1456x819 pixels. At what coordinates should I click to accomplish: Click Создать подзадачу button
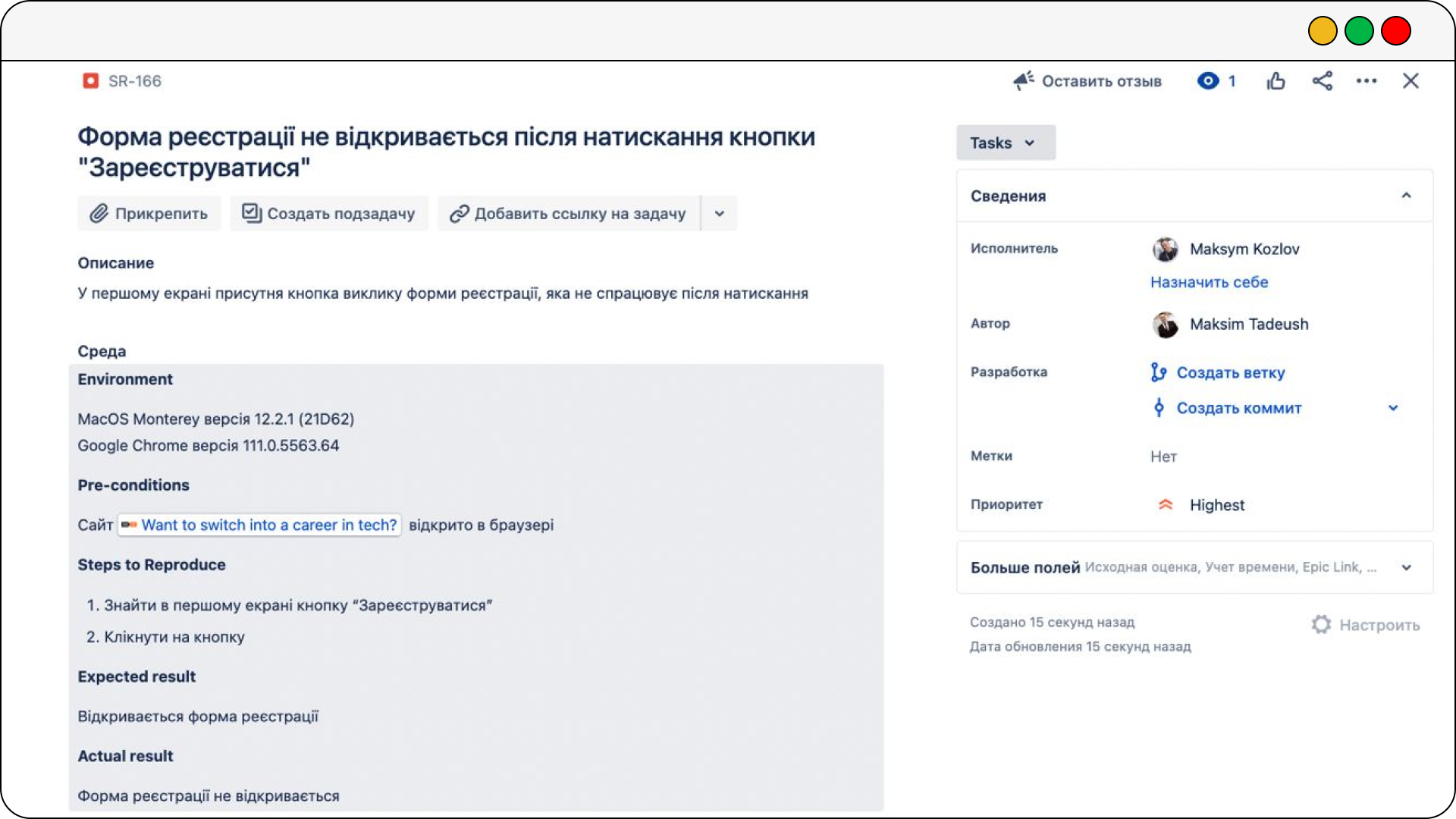(x=329, y=213)
